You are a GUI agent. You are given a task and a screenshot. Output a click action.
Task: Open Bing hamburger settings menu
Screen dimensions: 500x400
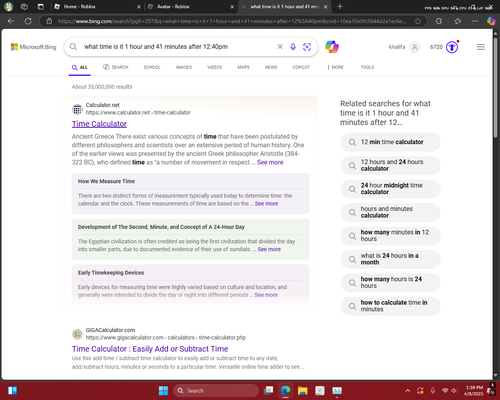pyautogui.click(x=481, y=47)
